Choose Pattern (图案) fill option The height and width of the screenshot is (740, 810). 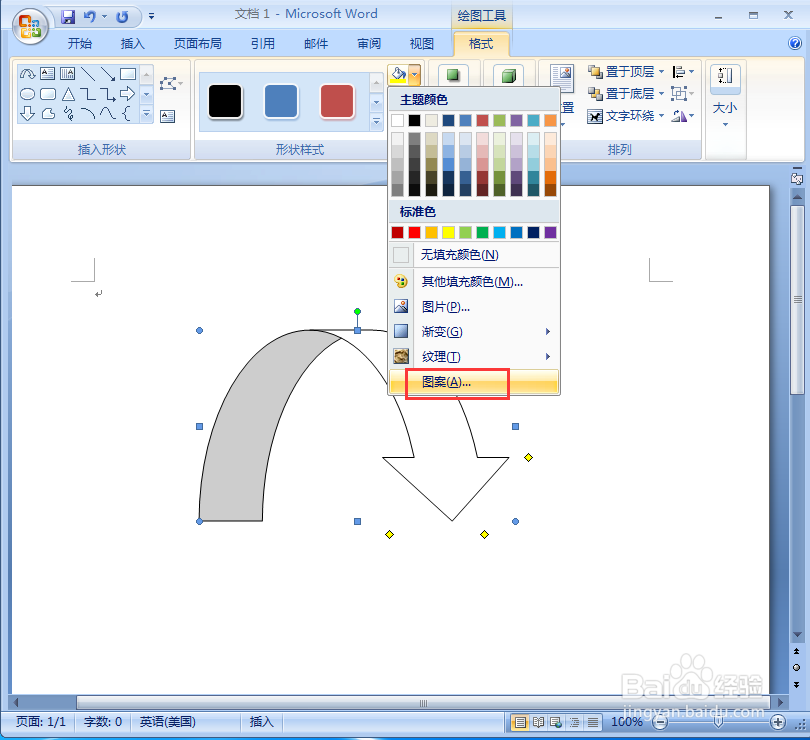pyautogui.click(x=474, y=382)
